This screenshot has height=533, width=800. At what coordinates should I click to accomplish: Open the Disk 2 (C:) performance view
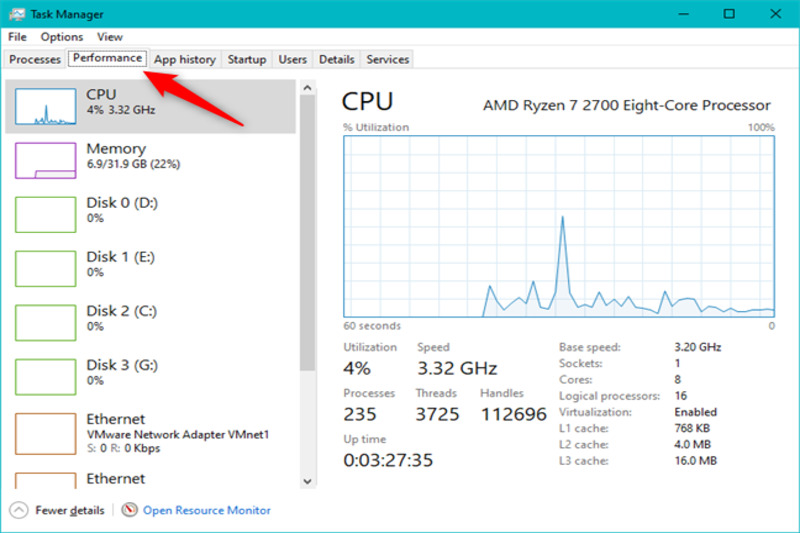122,318
